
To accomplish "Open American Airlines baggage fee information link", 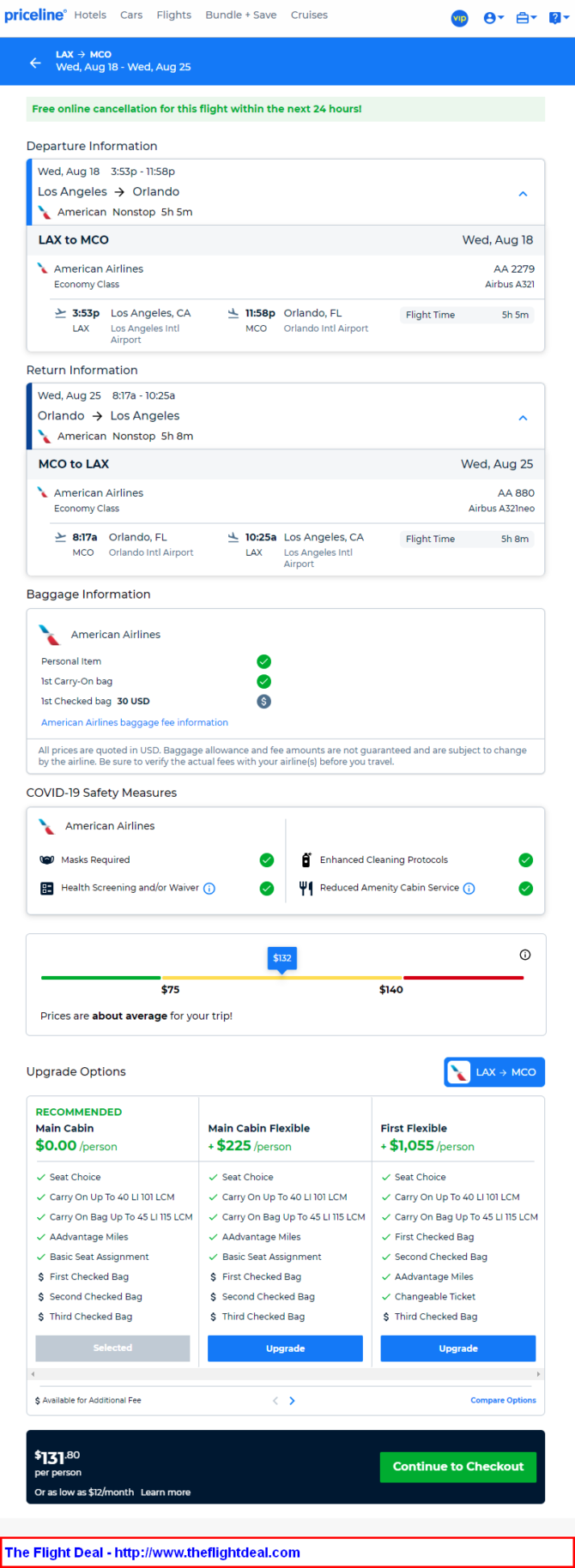I will click(135, 722).
